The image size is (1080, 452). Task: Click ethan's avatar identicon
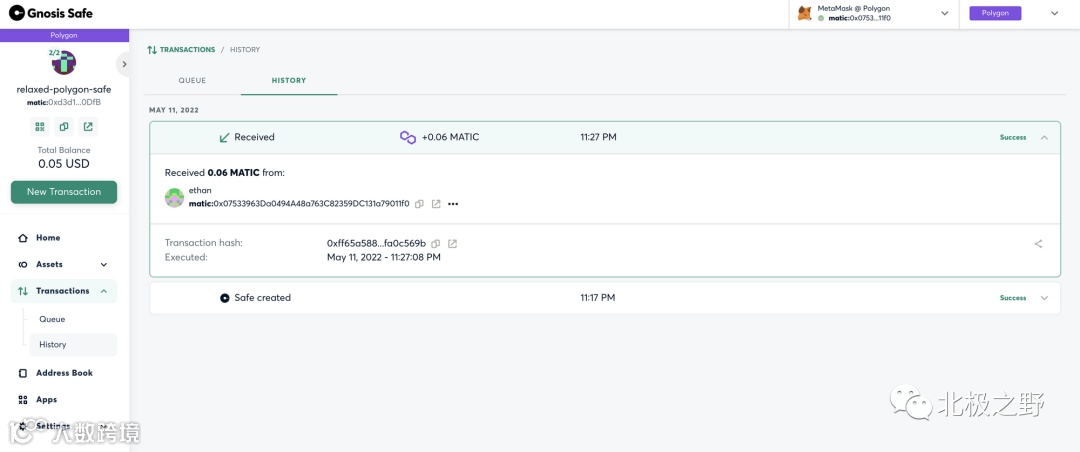pyautogui.click(x=174, y=198)
